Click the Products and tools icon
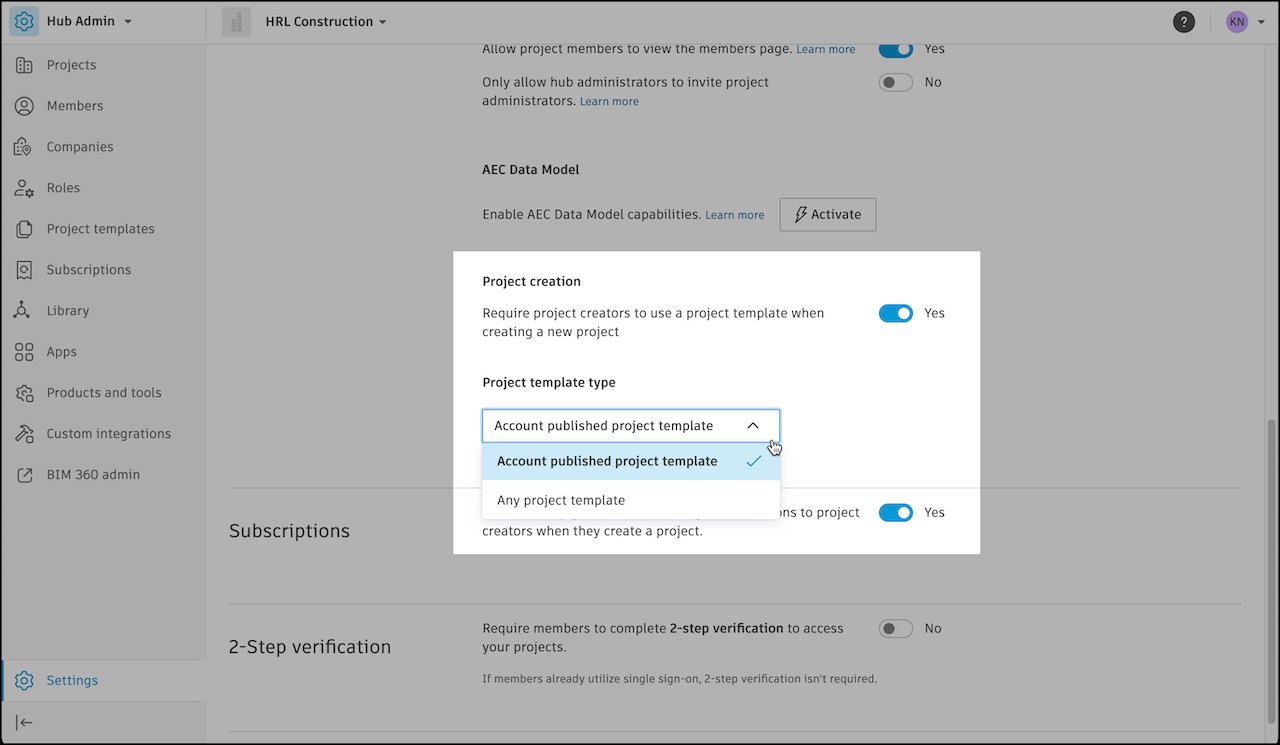The width and height of the screenshot is (1280, 745). (24, 393)
